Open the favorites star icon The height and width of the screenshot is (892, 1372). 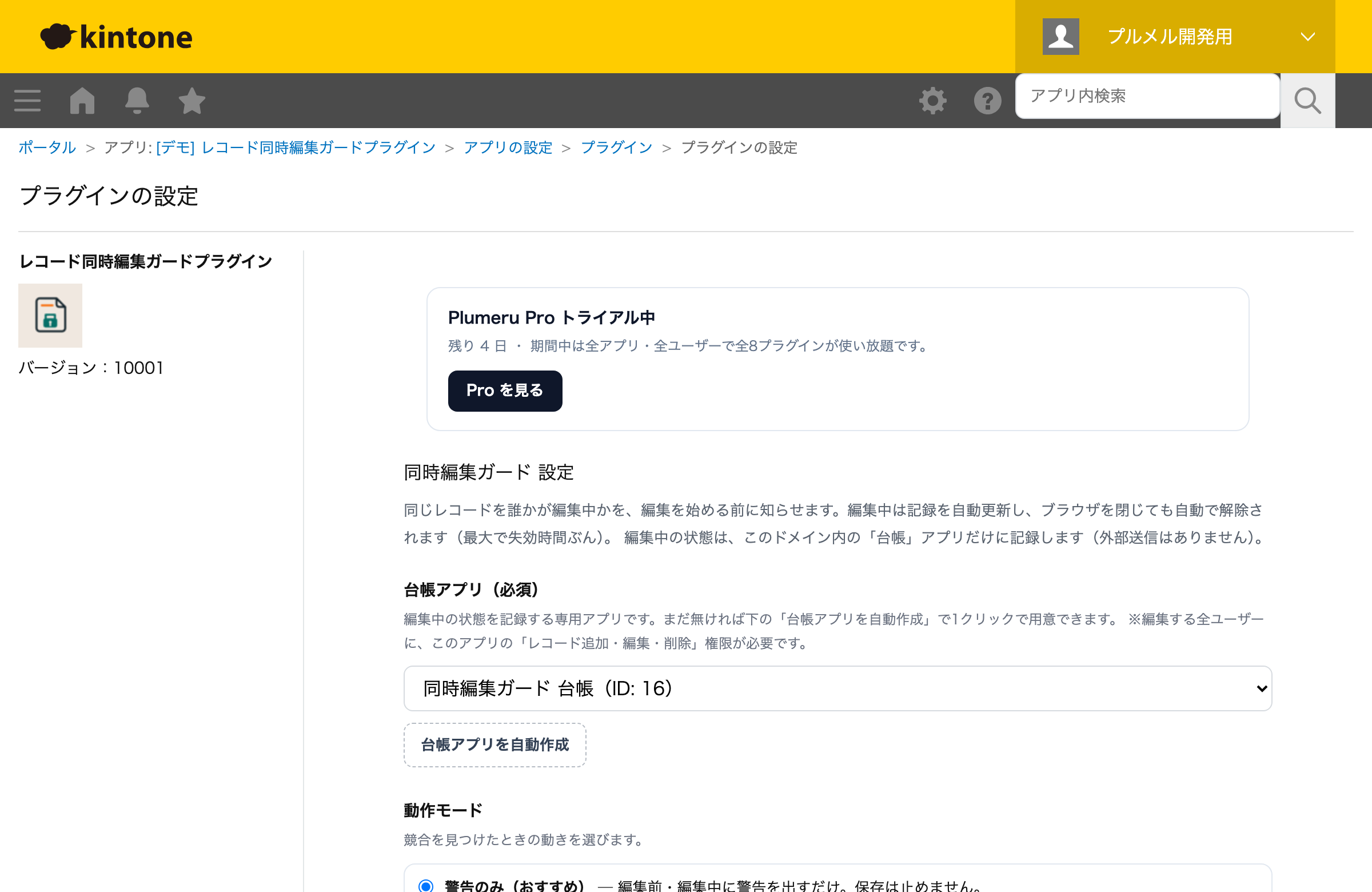tap(192, 100)
